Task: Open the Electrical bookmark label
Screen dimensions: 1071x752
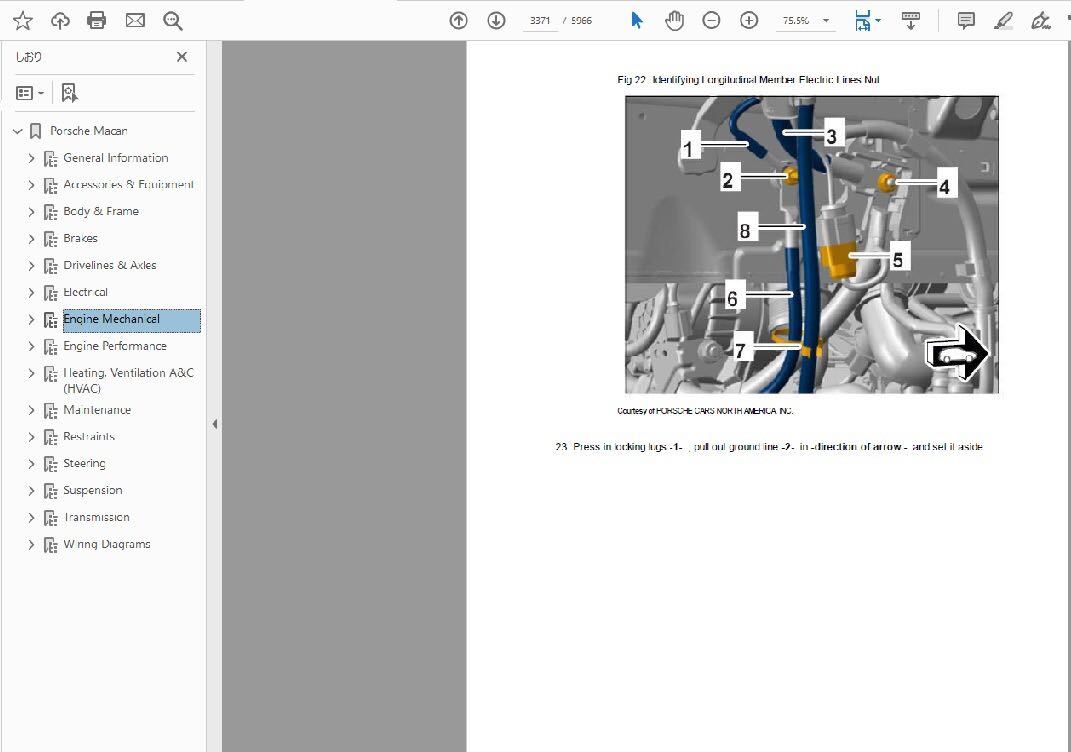Action: [x=85, y=292]
